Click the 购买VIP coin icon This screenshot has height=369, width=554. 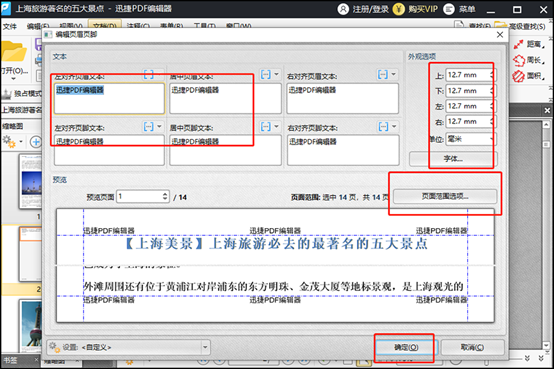tap(399, 9)
